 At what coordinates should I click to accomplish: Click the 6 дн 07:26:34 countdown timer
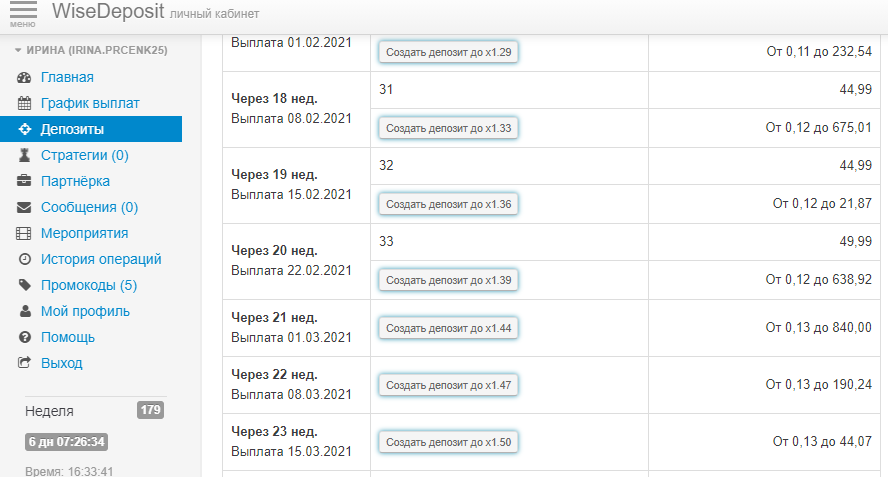[68, 441]
